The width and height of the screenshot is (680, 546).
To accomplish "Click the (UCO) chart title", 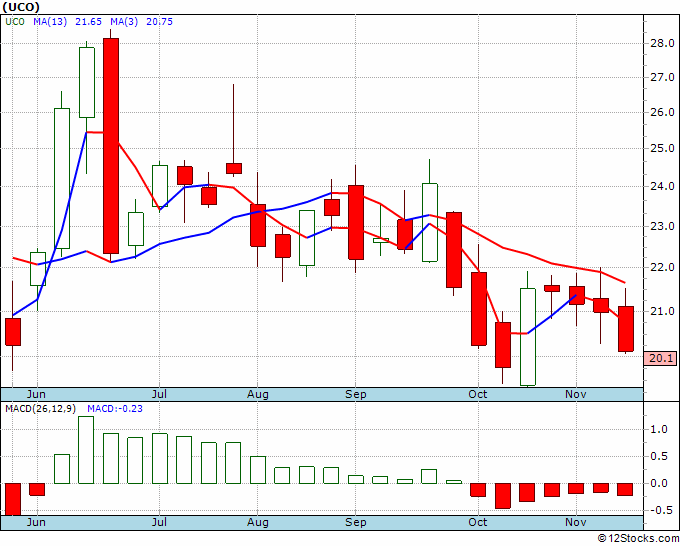I will coord(21,7).
